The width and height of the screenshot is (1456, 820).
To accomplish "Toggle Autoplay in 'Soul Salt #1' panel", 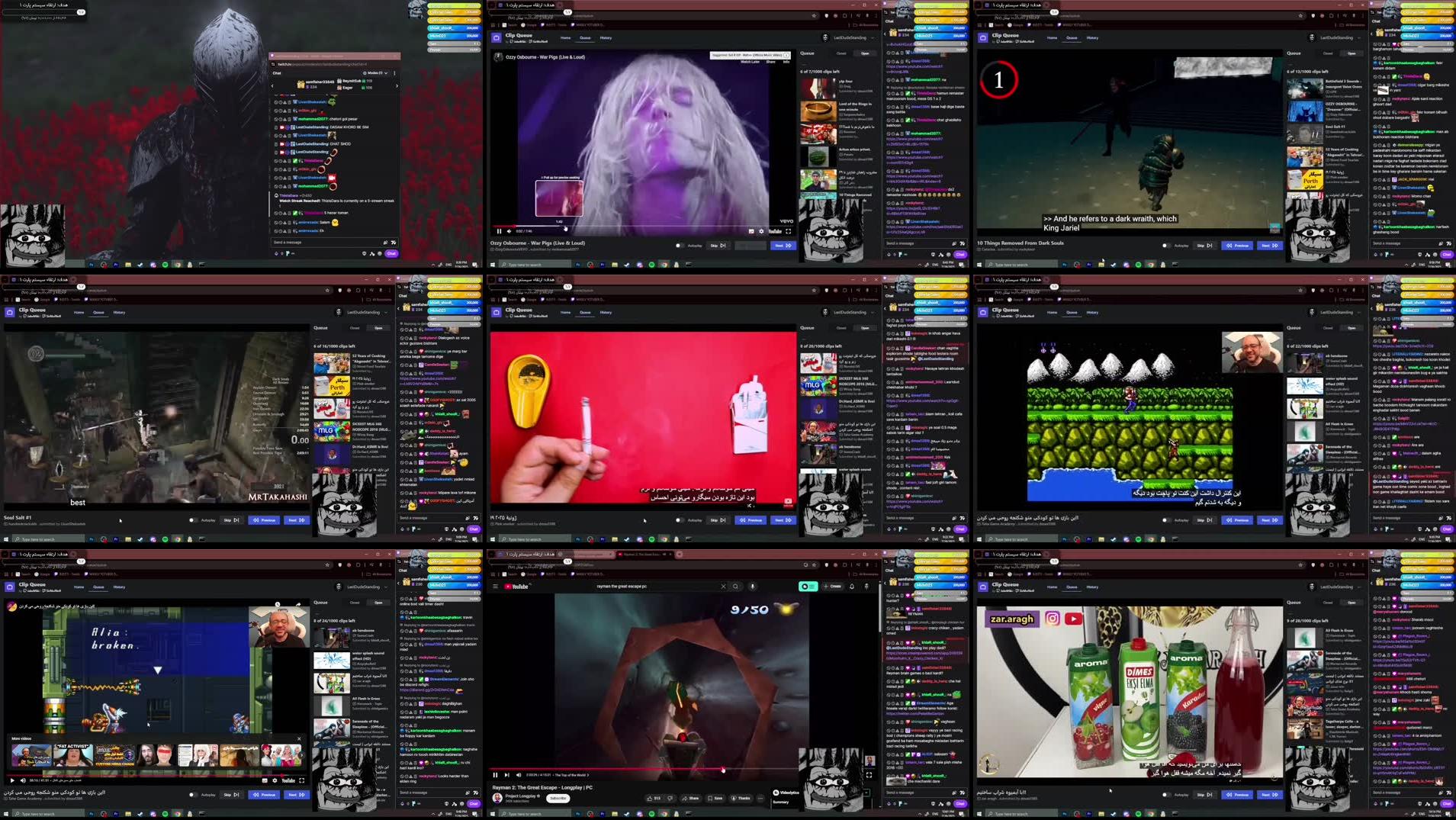I will pos(193,520).
